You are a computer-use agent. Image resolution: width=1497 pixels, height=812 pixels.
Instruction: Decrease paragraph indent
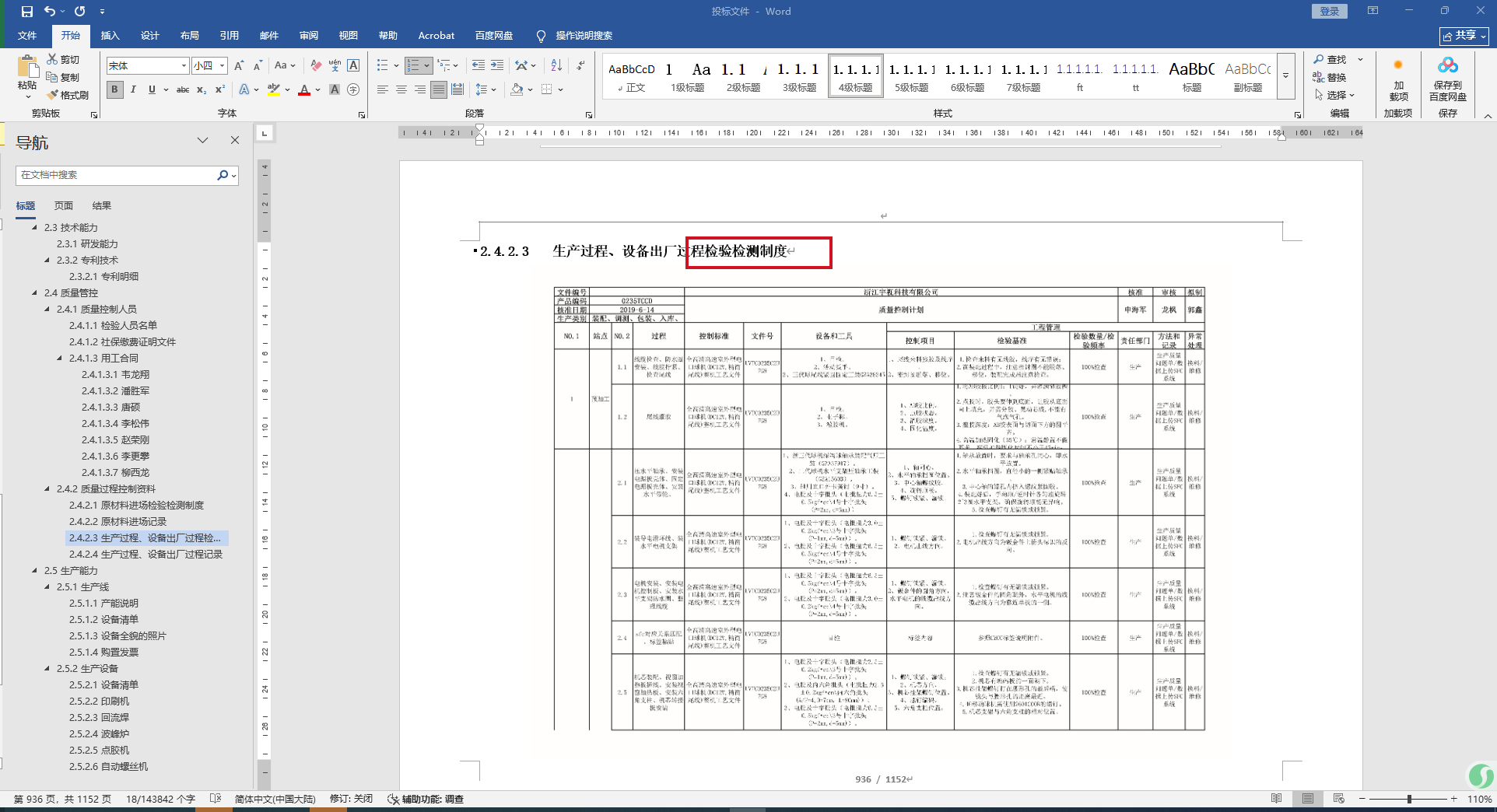[478, 66]
